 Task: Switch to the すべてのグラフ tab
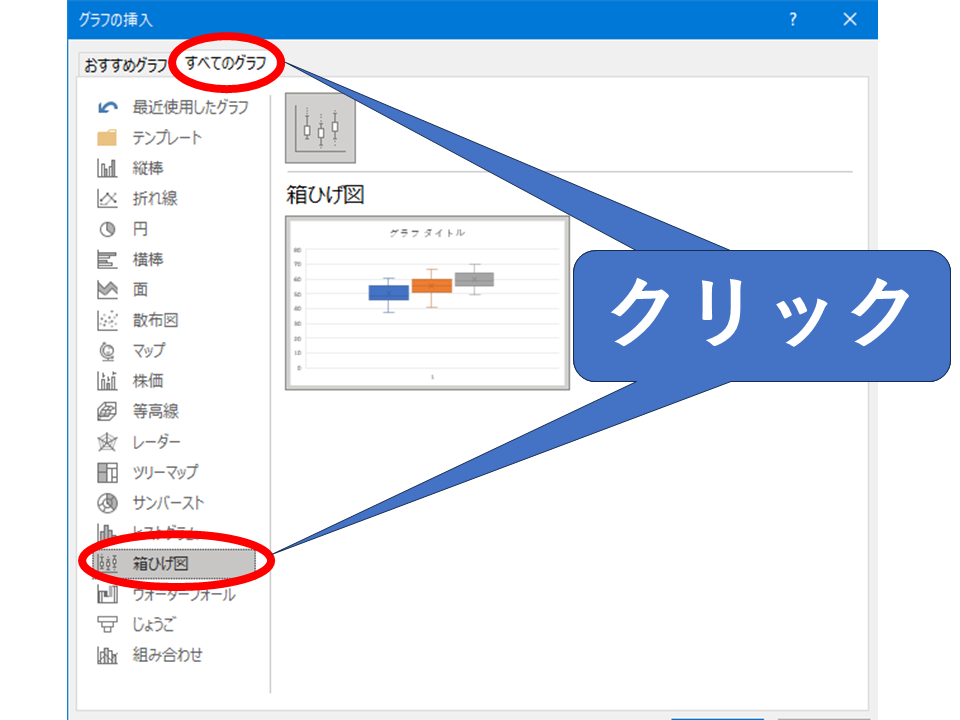(x=226, y=64)
